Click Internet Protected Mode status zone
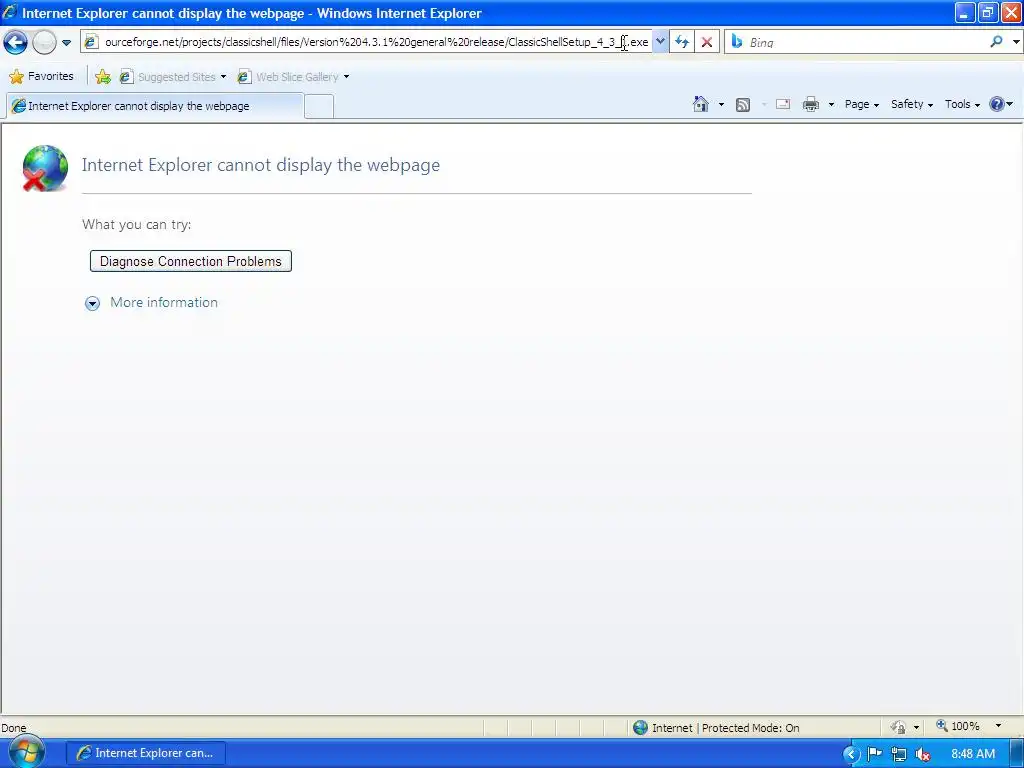Screen dimensions: 1024x768 point(716,728)
